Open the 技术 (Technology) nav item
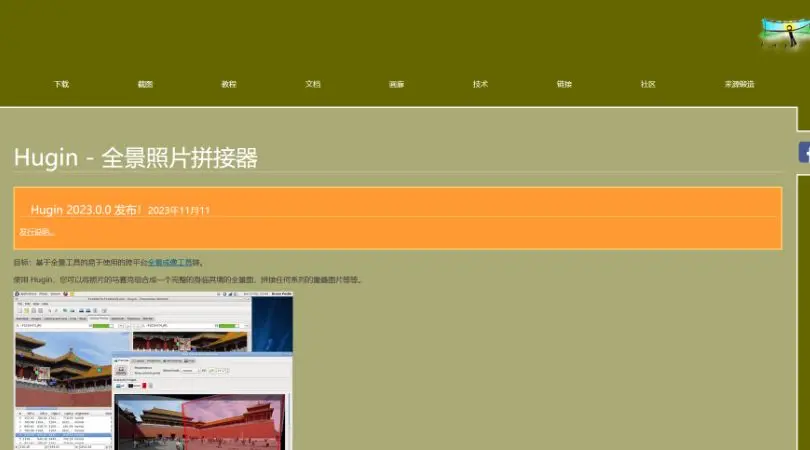Screen dimensions: 810x450 [x=480, y=84]
